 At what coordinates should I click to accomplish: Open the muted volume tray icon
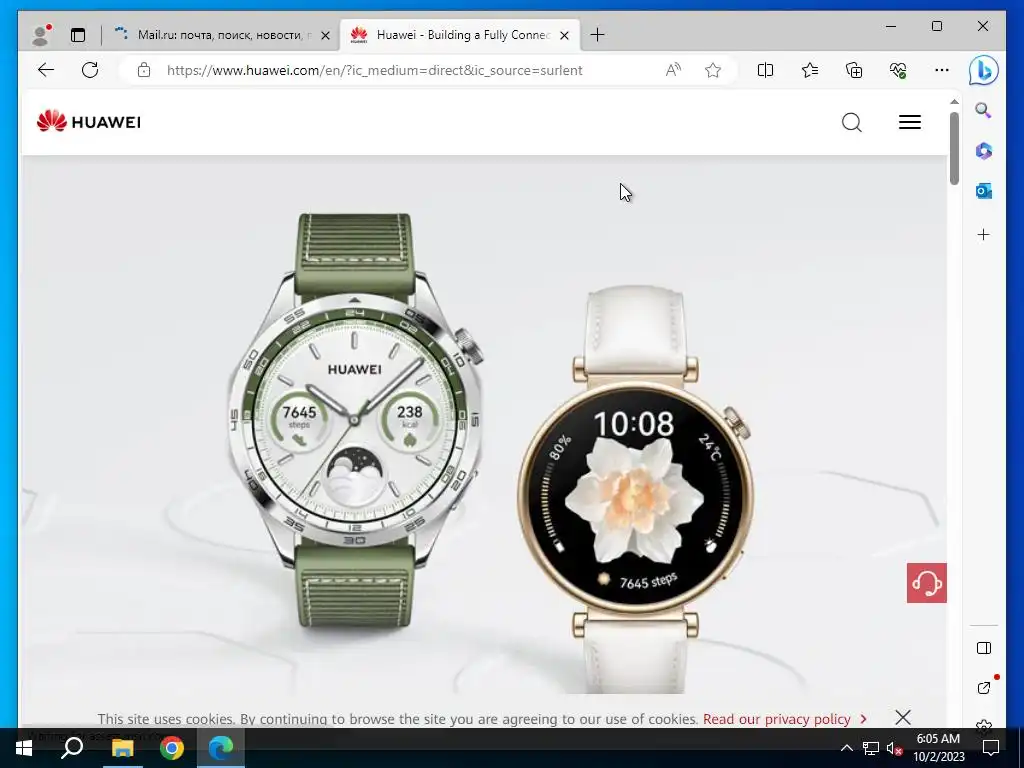point(894,748)
